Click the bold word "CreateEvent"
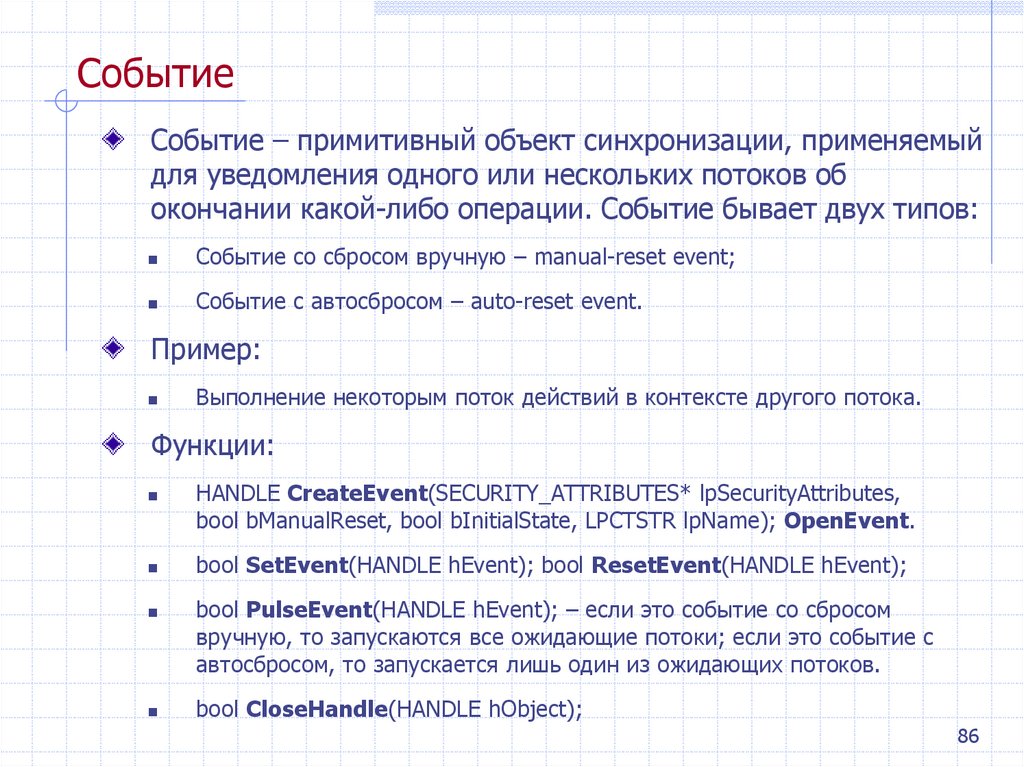Viewport: 1024px width, 767px height. (x=357, y=493)
